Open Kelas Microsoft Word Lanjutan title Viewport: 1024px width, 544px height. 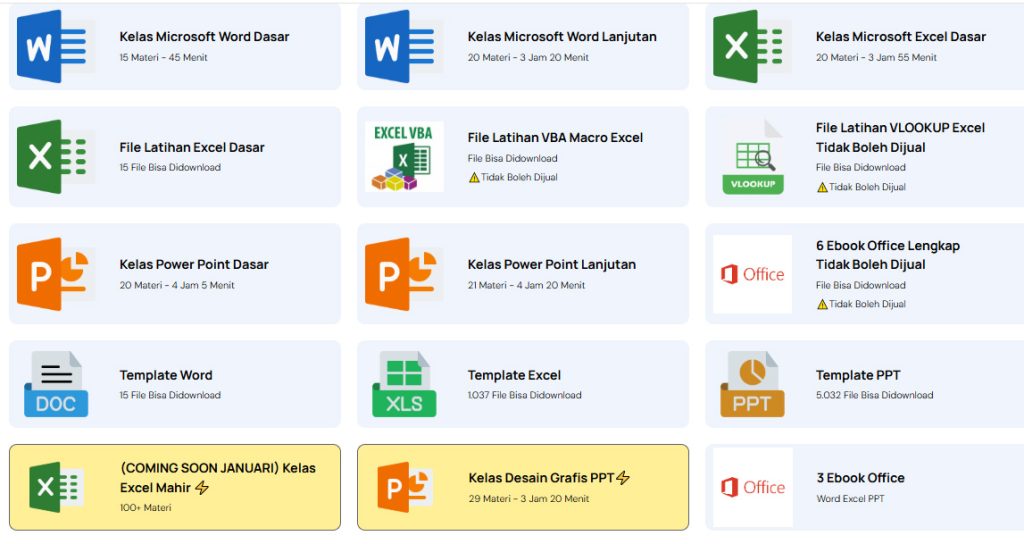562,37
